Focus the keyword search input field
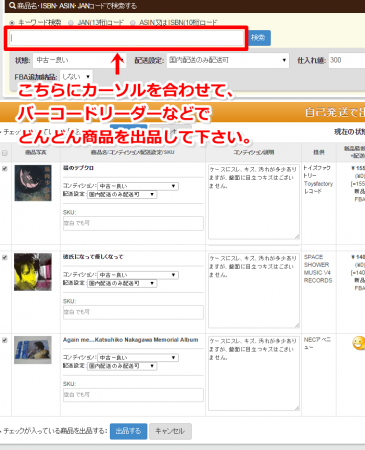 (x=127, y=38)
